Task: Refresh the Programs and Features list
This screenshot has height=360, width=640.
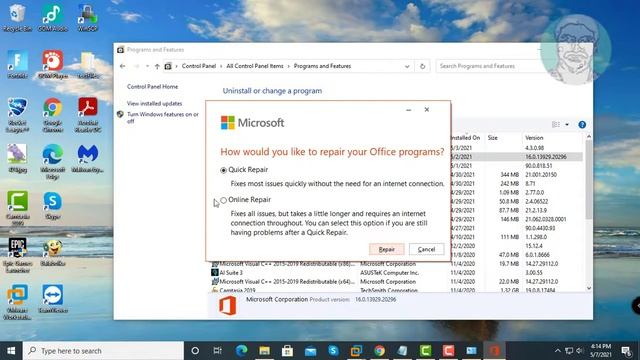Action: click(422, 66)
